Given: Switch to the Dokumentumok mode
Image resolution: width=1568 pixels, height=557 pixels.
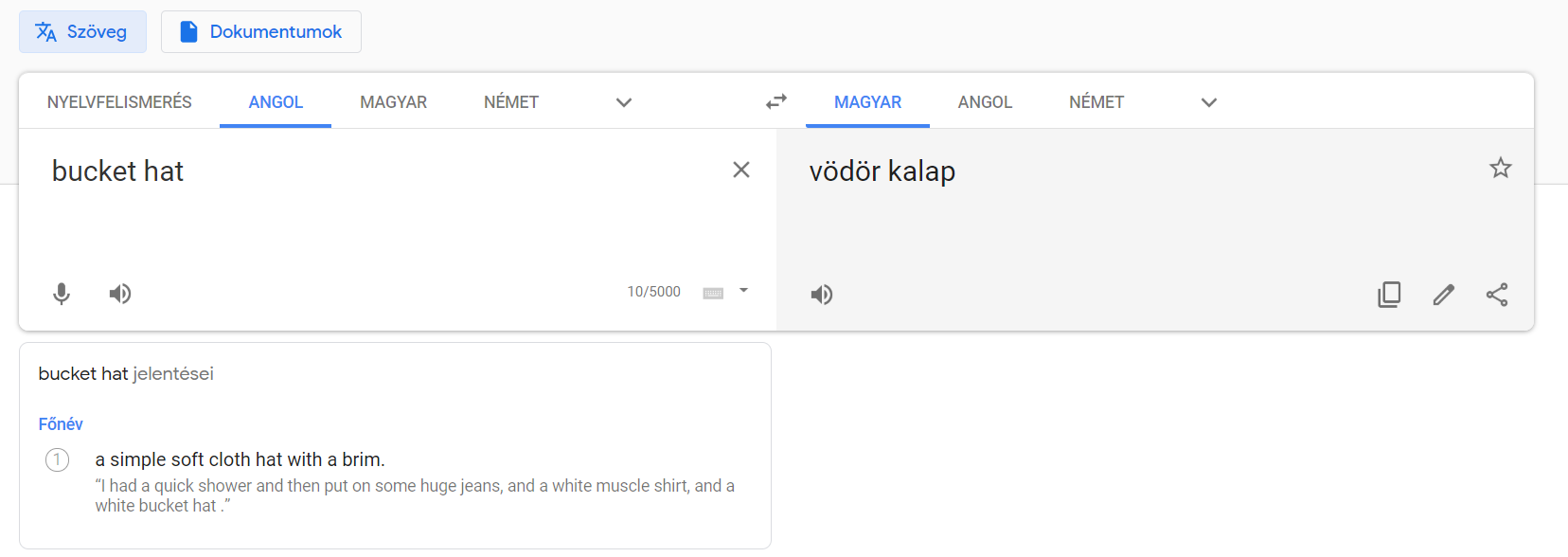Looking at the screenshot, I should (x=261, y=31).
